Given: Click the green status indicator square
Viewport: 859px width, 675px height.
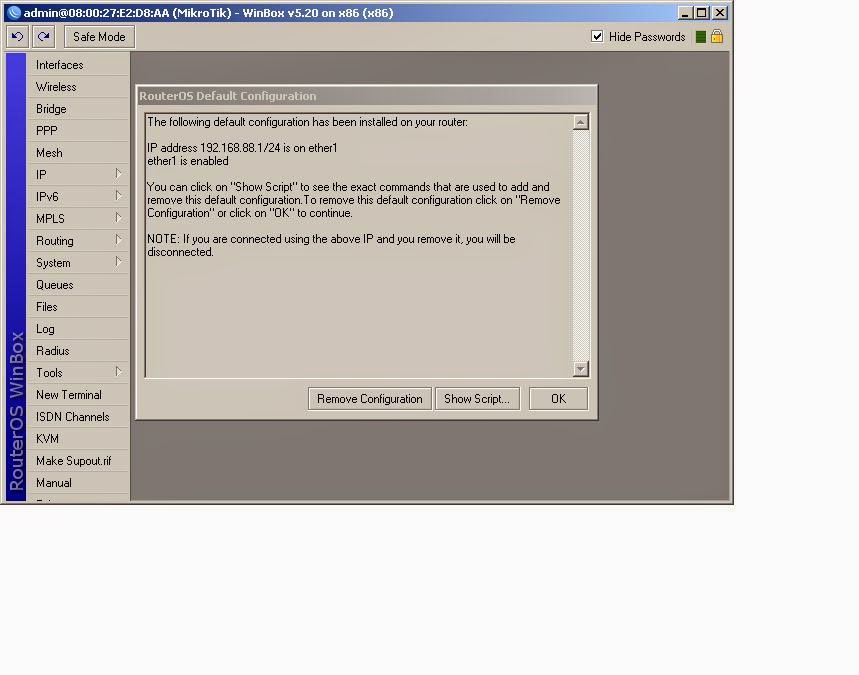Looking at the screenshot, I should (700, 37).
